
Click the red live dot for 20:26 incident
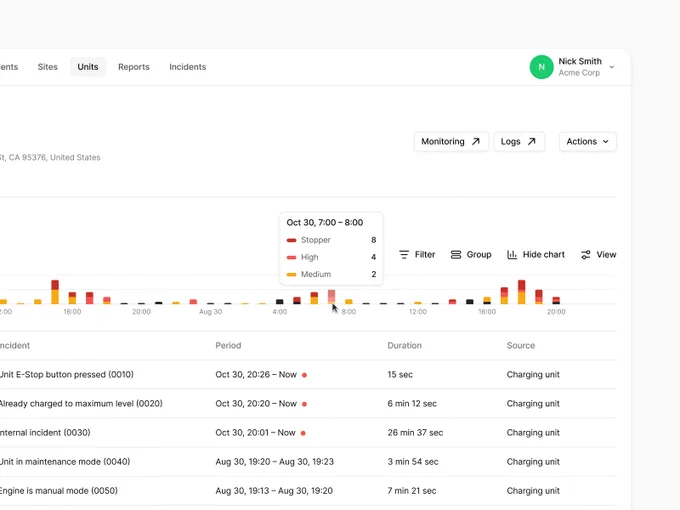coord(304,375)
